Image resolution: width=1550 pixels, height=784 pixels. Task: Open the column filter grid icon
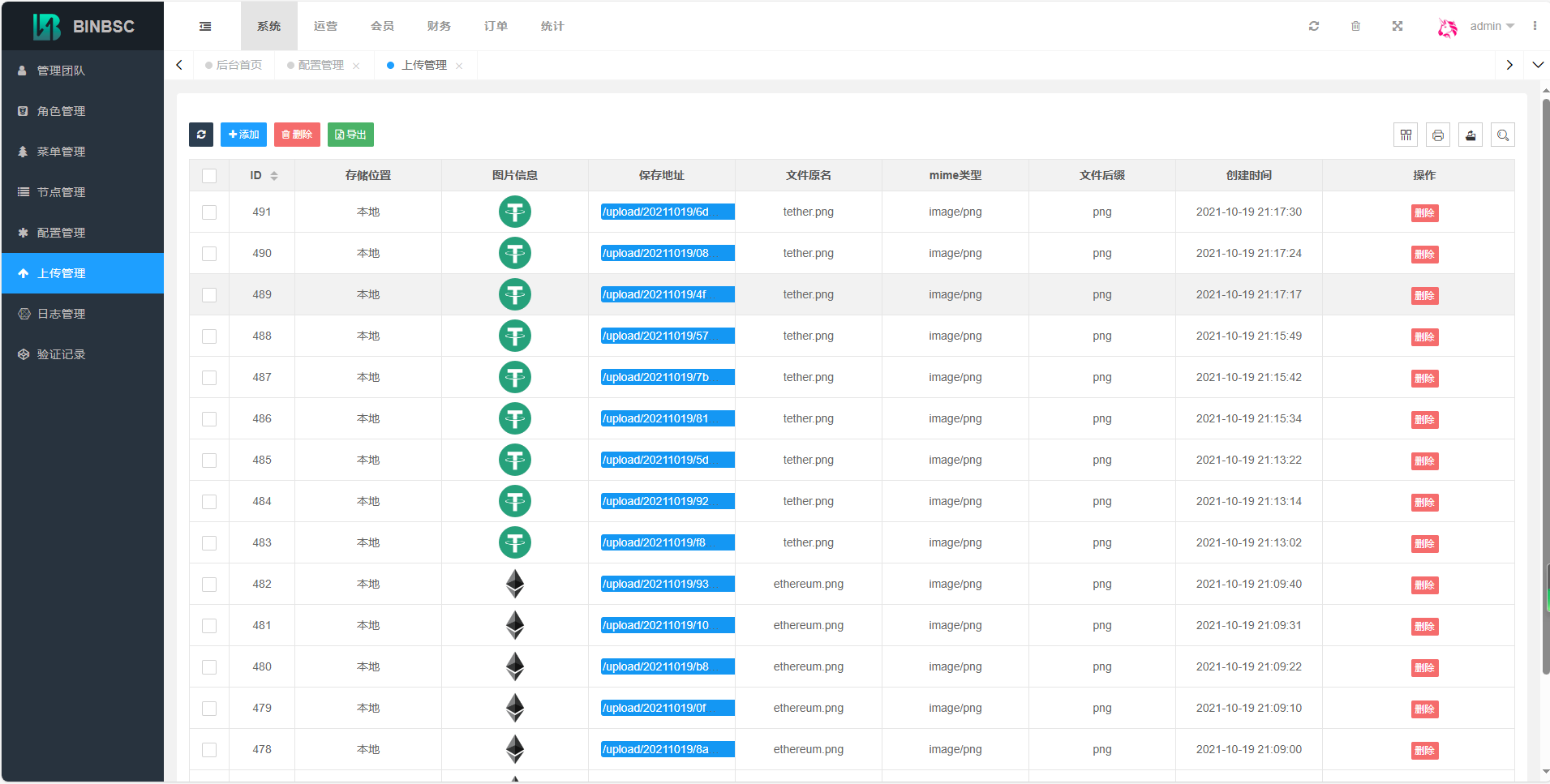click(x=1406, y=135)
